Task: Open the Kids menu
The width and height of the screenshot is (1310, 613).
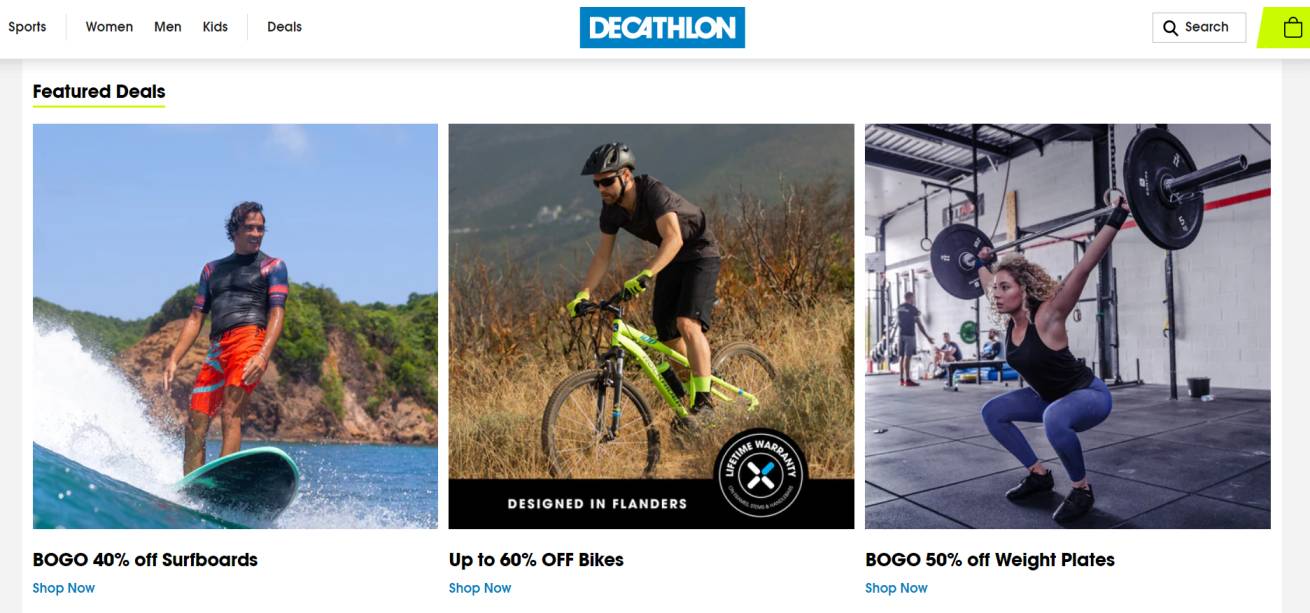Action: pos(215,27)
